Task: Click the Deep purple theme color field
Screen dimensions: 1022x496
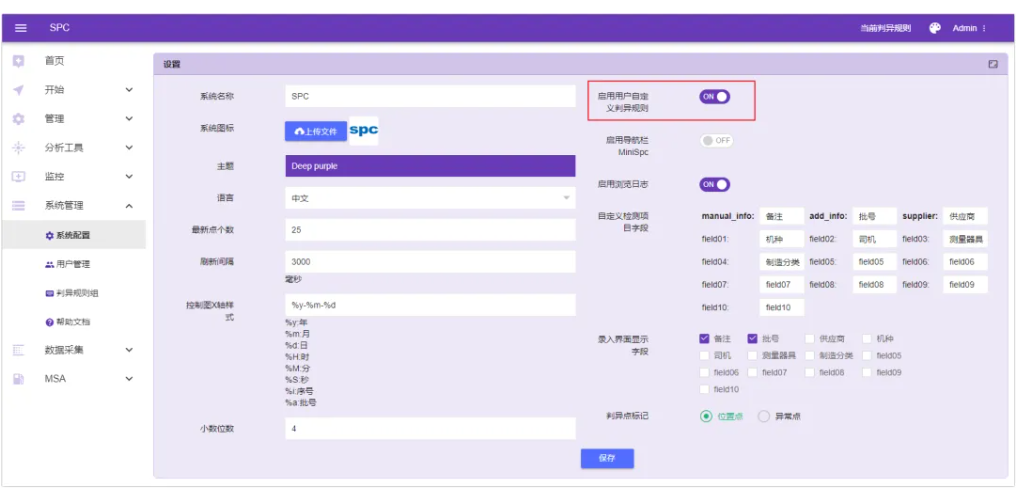Action: pyautogui.click(x=430, y=166)
